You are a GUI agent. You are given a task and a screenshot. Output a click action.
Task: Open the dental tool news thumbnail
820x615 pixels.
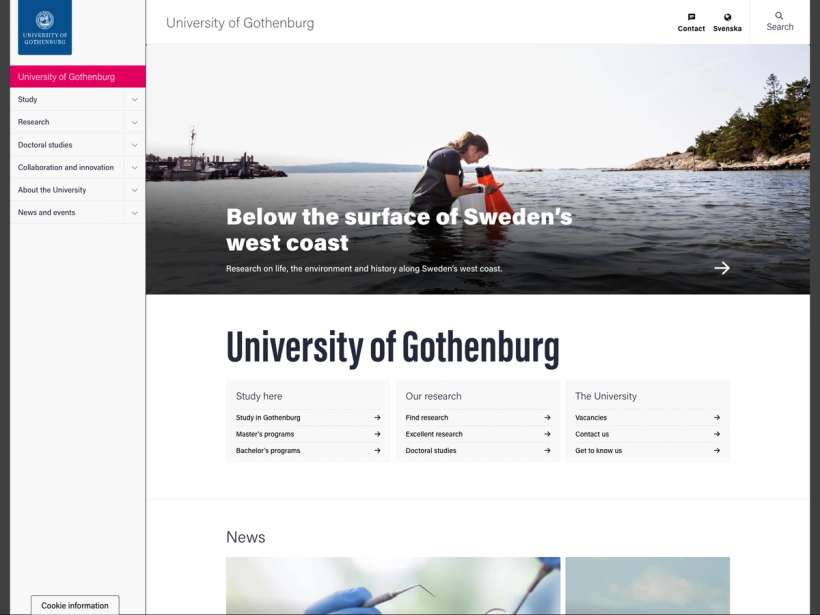coord(393,586)
